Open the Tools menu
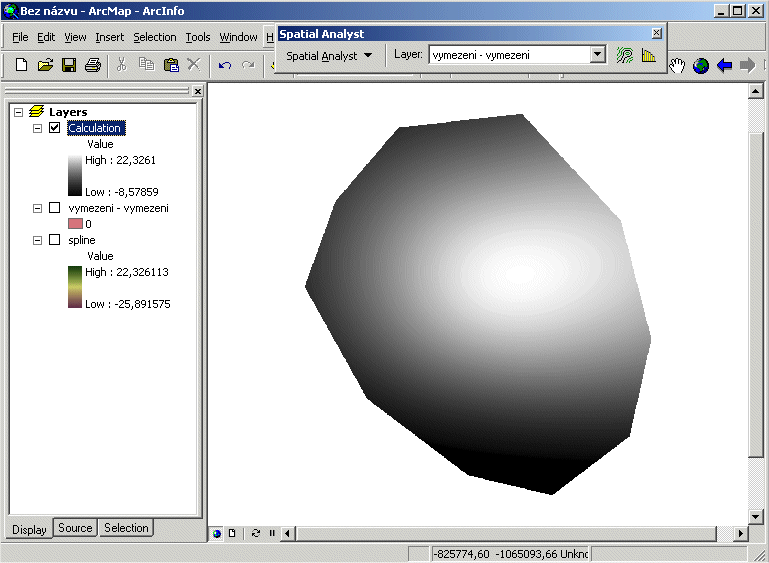 198,37
